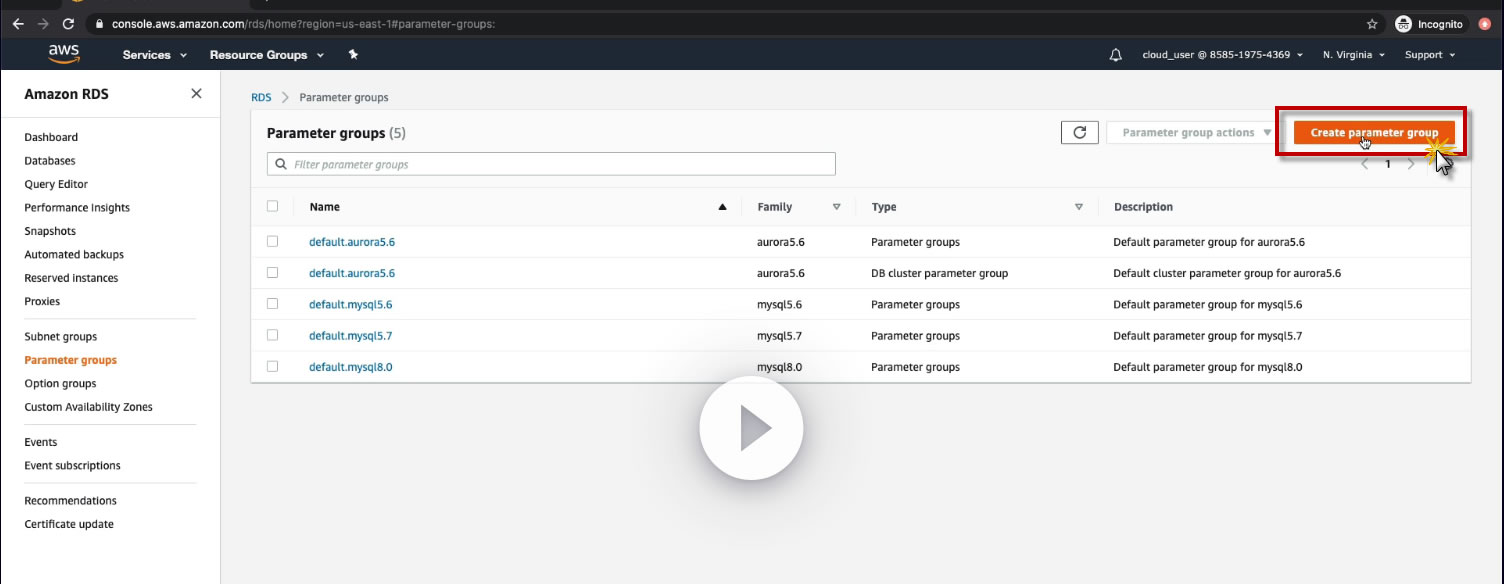Viewport: 1504px width, 584px height.
Task: Click the Family column header
Action: (x=775, y=207)
